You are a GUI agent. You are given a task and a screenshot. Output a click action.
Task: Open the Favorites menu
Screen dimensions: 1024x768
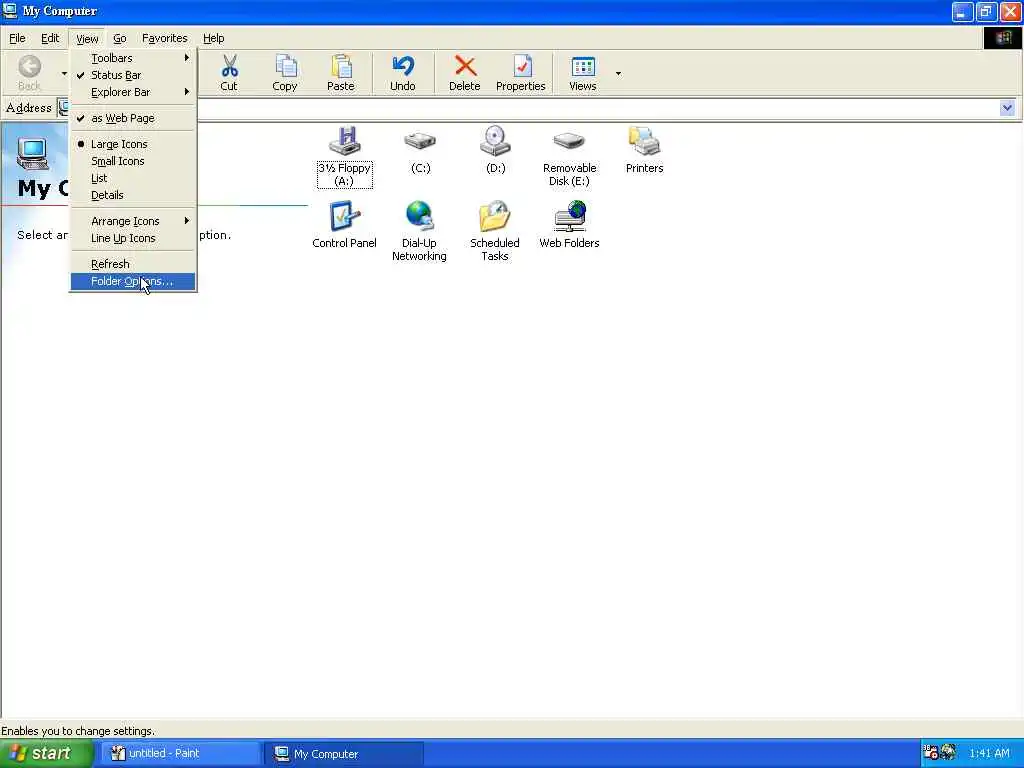165,38
